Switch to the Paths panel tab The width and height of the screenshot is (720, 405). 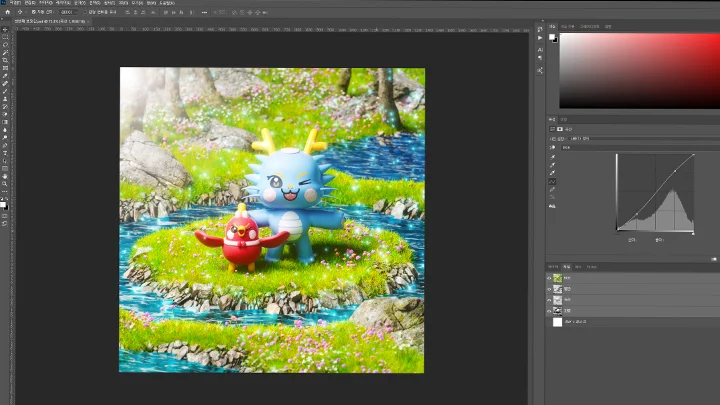tap(578, 267)
